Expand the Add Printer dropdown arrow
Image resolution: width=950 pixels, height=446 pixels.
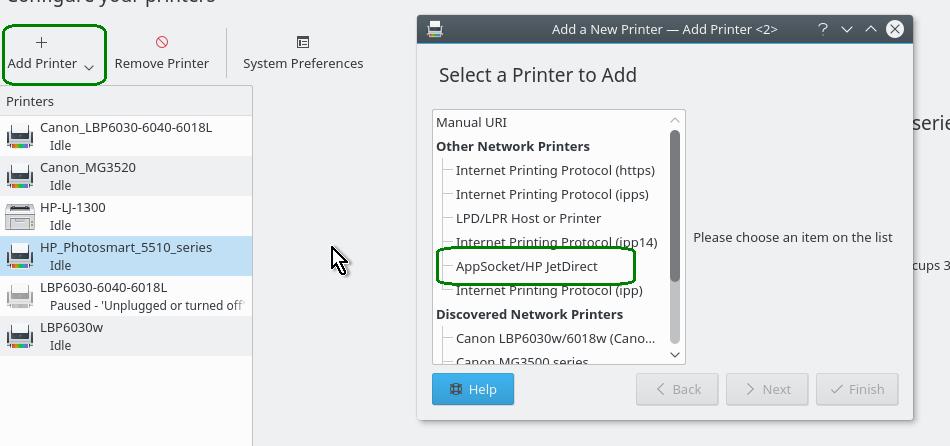pyautogui.click(x=89, y=67)
